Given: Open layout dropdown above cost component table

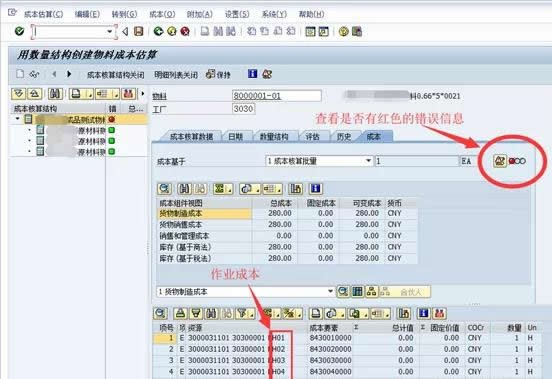Looking at the screenshot, I should (279, 189).
